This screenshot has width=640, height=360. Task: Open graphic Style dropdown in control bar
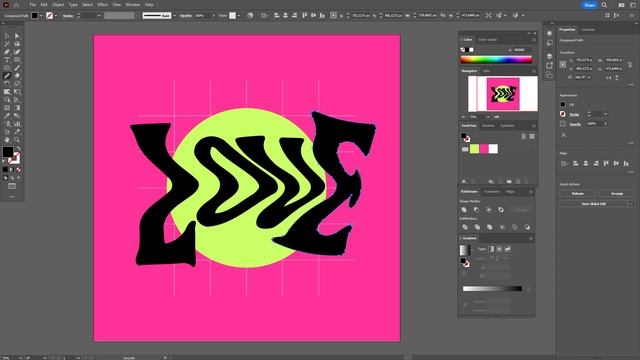[239, 16]
